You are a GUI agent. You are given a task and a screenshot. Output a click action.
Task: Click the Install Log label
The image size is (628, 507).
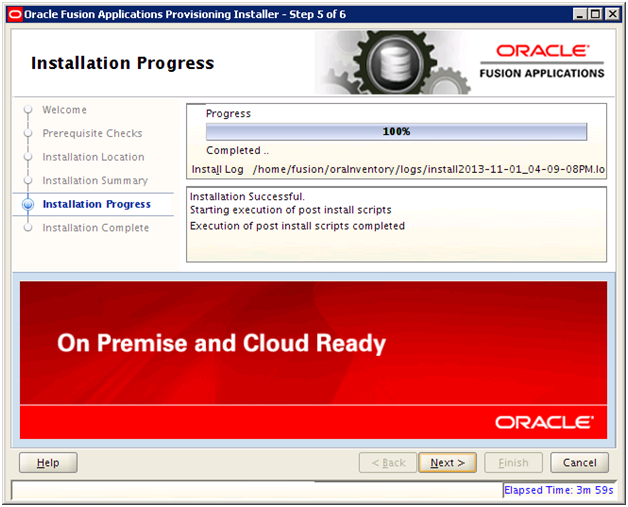[x=217, y=169]
